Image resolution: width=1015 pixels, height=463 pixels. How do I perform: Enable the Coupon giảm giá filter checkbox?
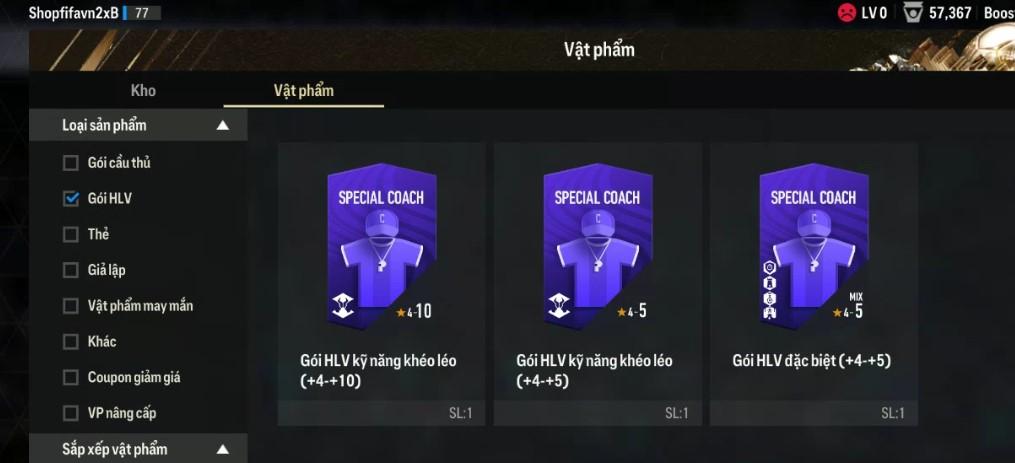(x=71, y=378)
